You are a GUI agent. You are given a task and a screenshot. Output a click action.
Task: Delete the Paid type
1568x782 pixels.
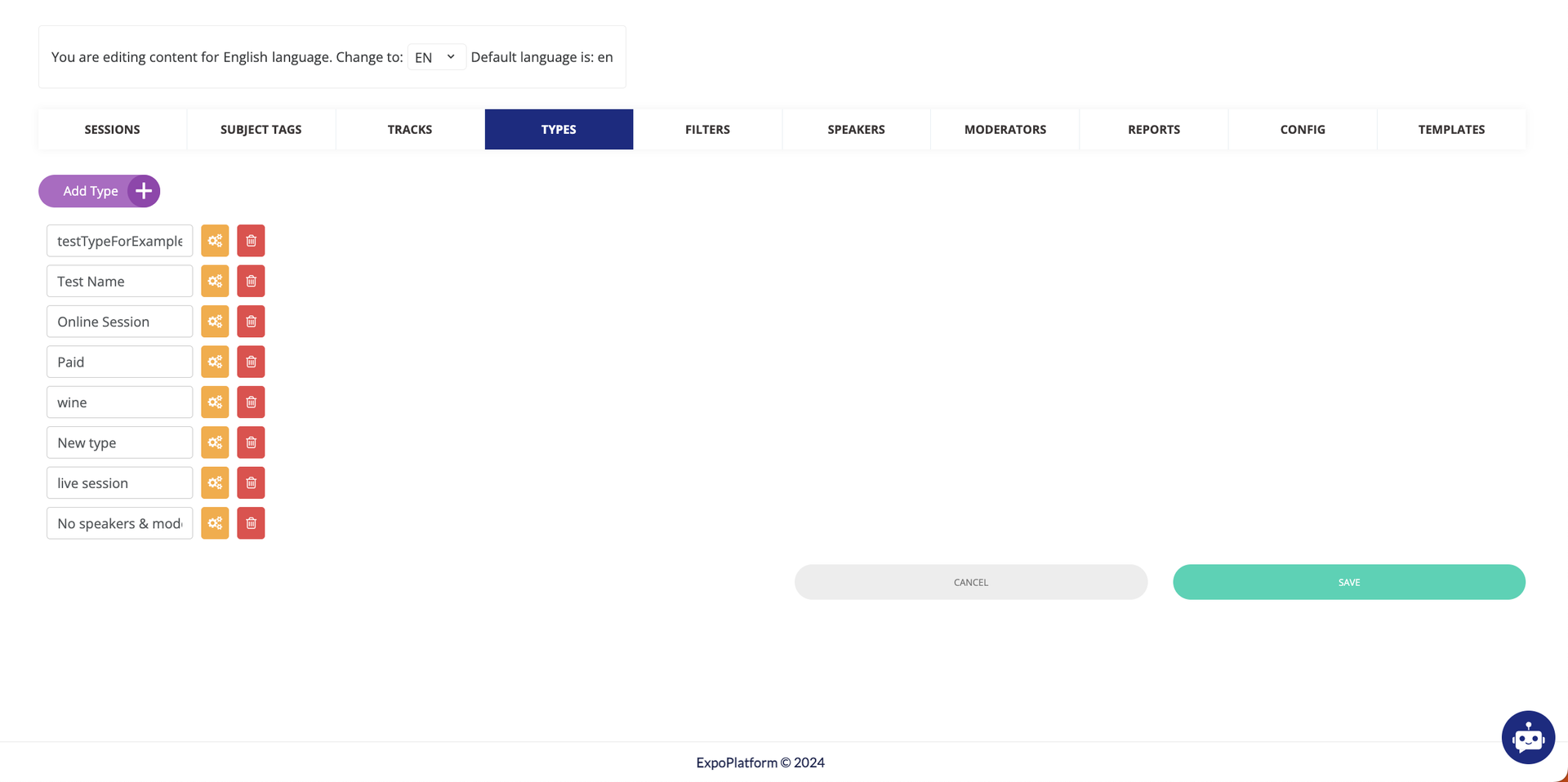[251, 362]
